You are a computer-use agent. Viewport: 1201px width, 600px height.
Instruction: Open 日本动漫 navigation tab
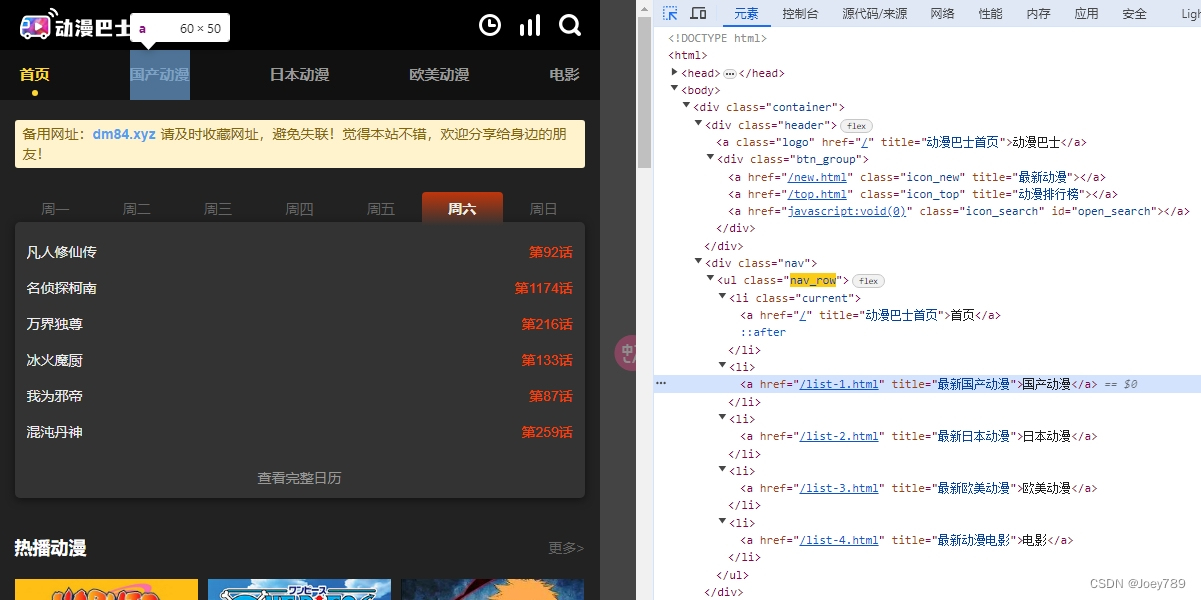[299, 75]
